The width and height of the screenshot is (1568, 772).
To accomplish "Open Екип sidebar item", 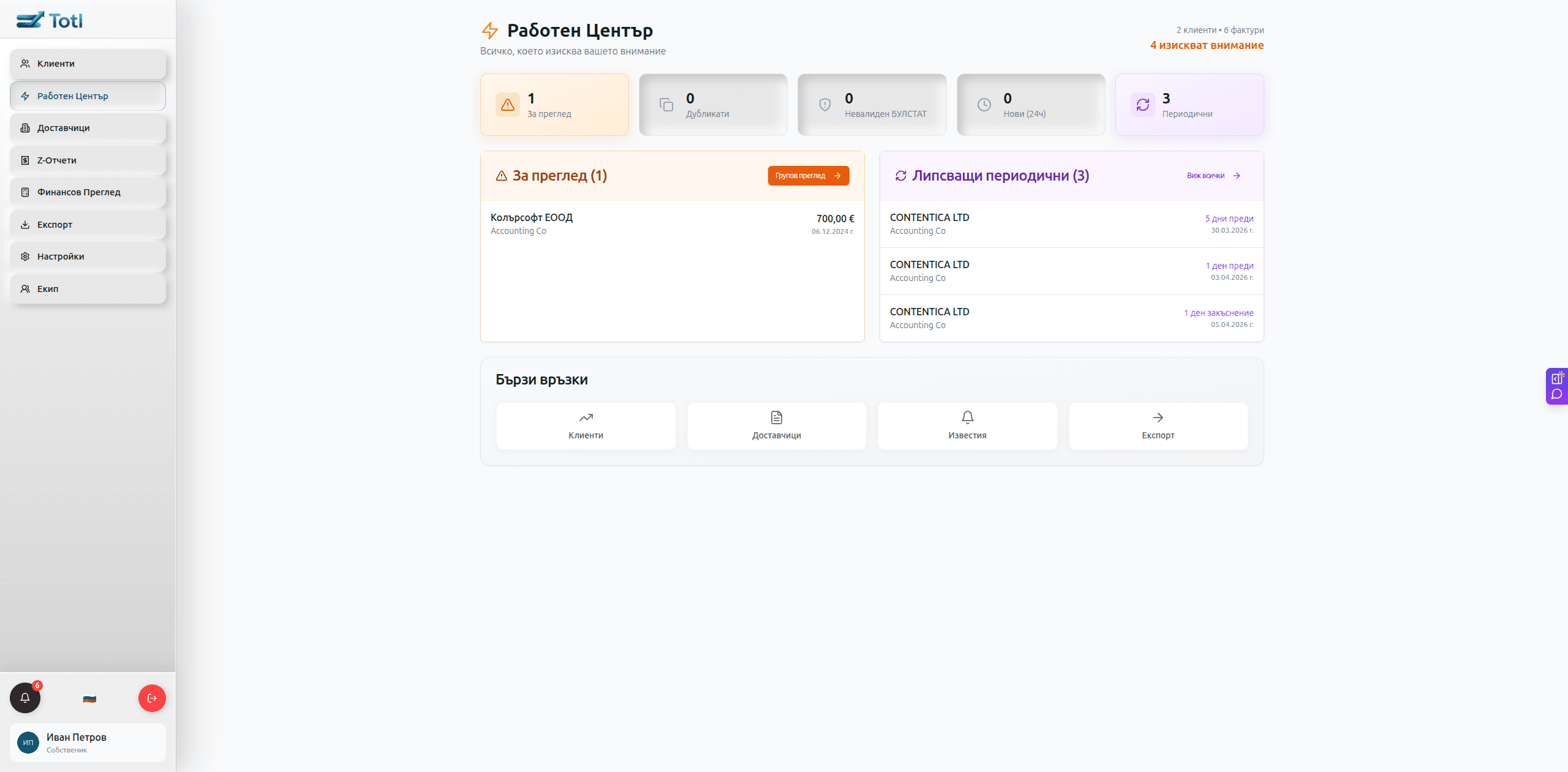I will tap(88, 289).
